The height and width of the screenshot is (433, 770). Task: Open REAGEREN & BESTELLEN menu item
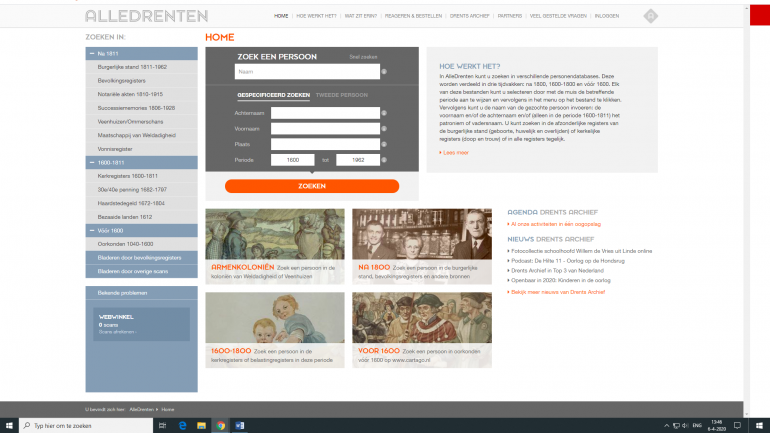(413, 16)
